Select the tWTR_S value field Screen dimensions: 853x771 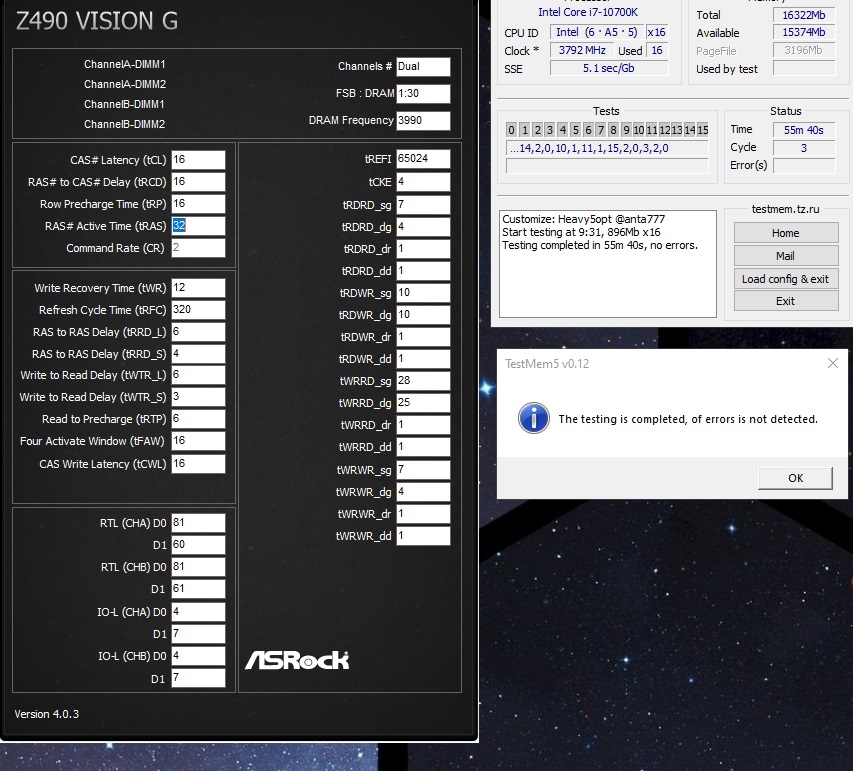click(198, 397)
